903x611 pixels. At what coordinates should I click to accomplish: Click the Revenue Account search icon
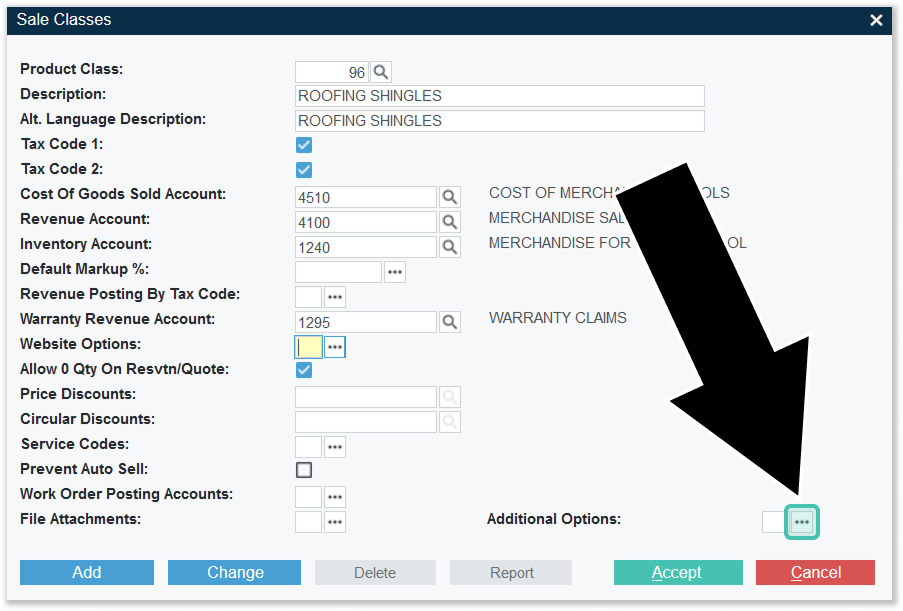point(450,222)
